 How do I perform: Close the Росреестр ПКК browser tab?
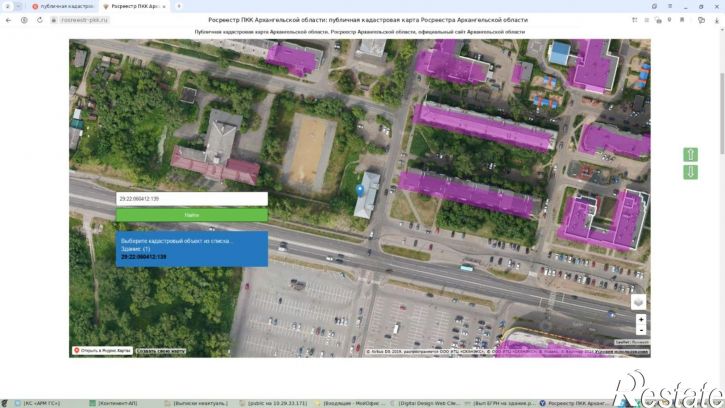164,6
